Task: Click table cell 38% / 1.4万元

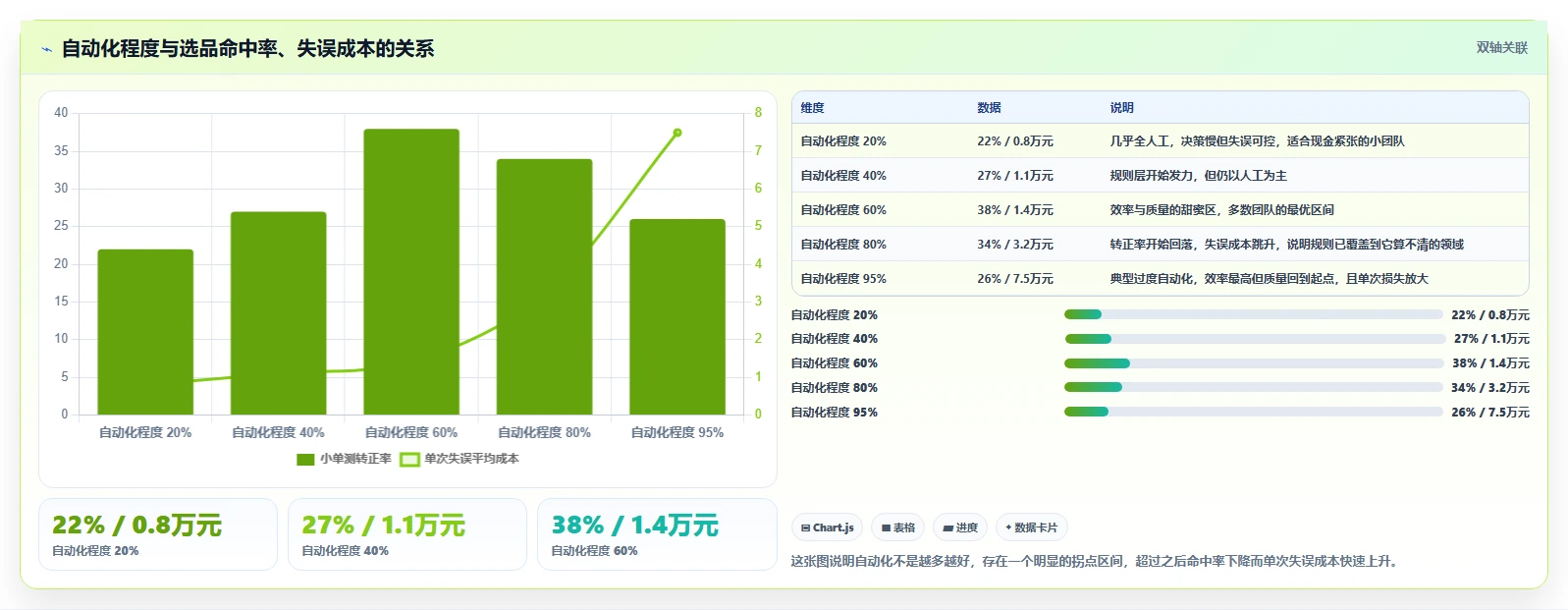Action: tap(1015, 210)
